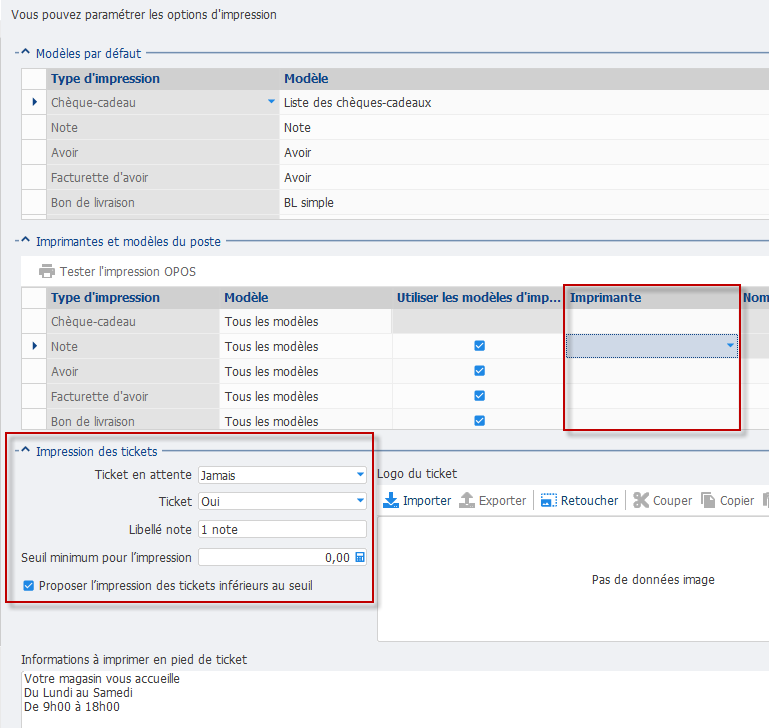Toggle 'Utiliser les modèles' checkbox for Bon de livraison row

[x=479, y=421]
